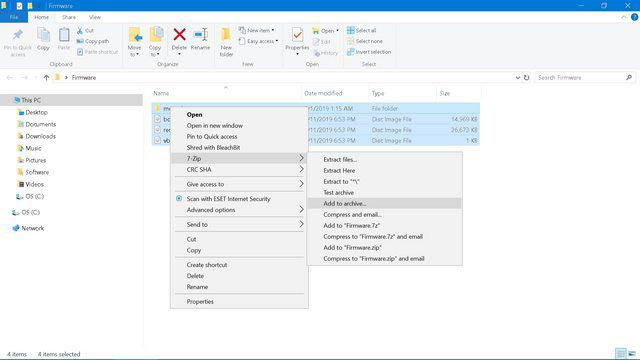
Task: Open Documents in the navigation pane
Action: pyautogui.click(x=40, y=124)
